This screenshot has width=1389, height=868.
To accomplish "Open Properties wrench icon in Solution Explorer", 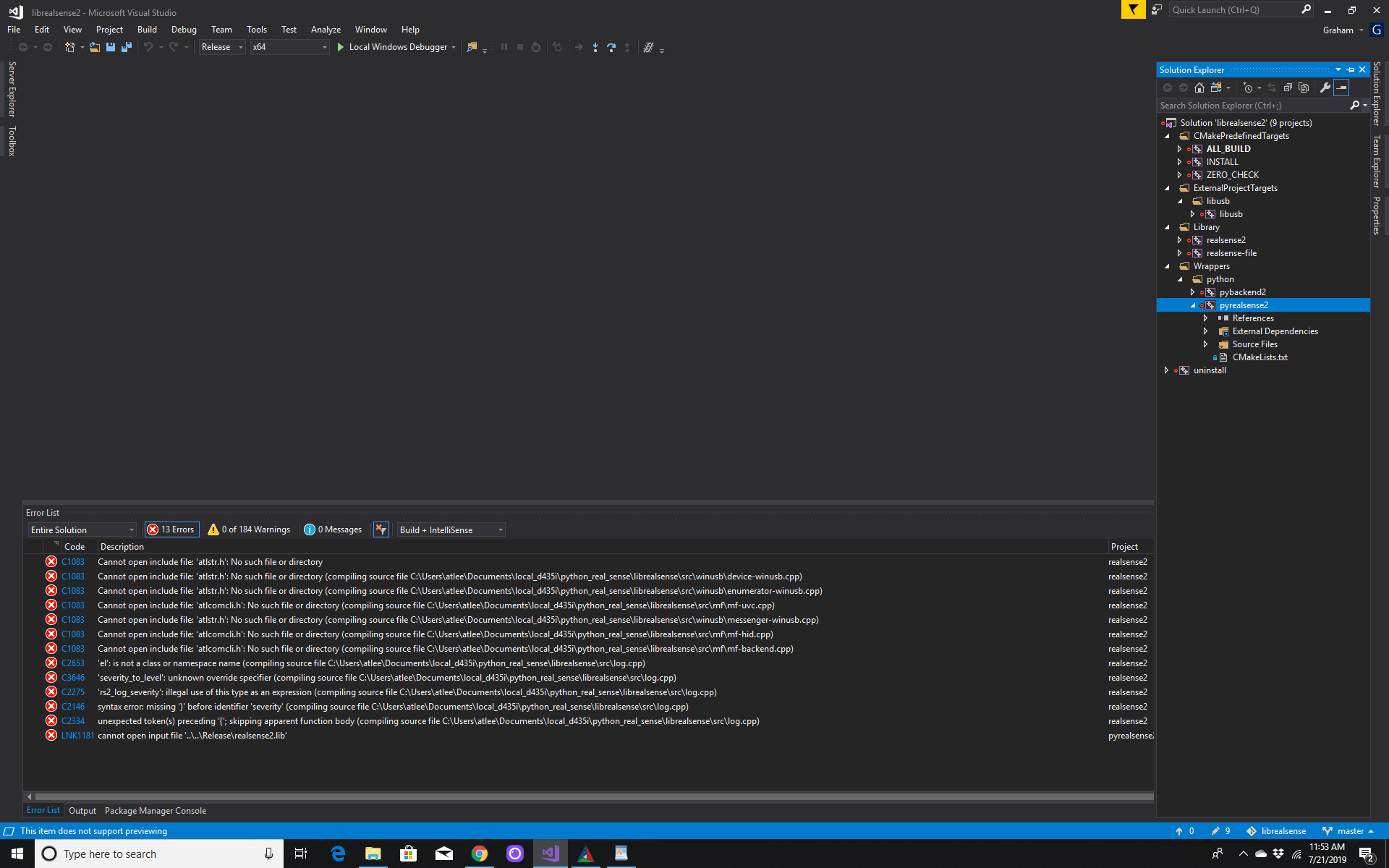I will [x=1325, y=88].
